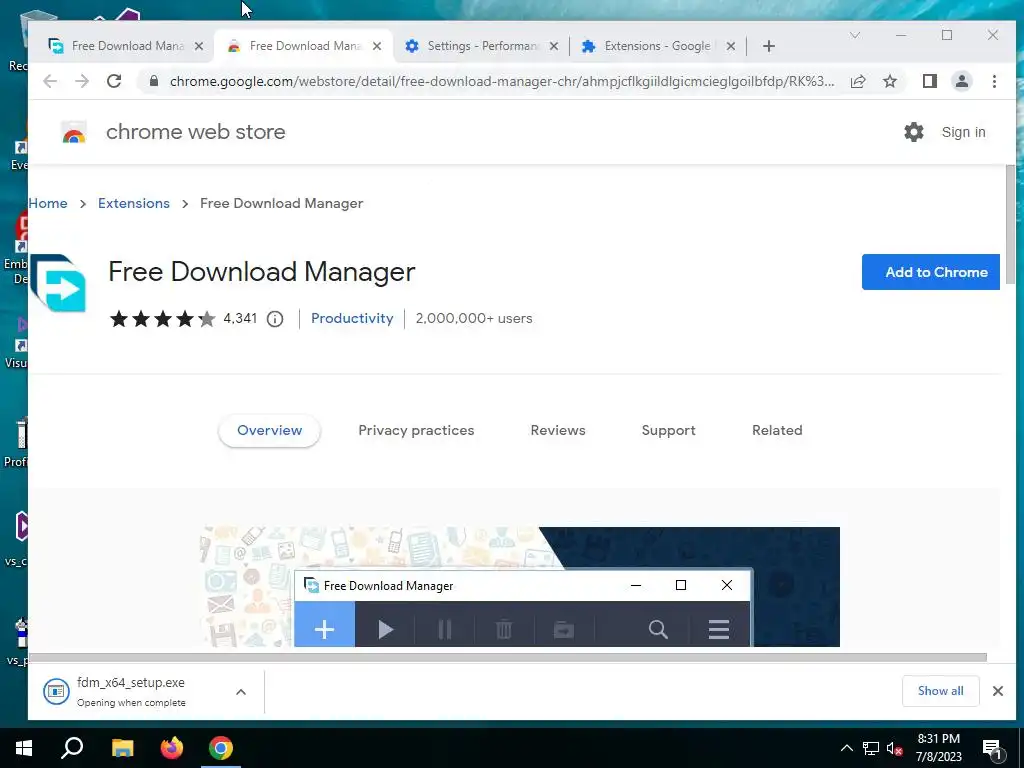The width and height of the screenshot is (1024, 768).
Task: Open the side panel icon in toolbar
Action: pos(929,81)
